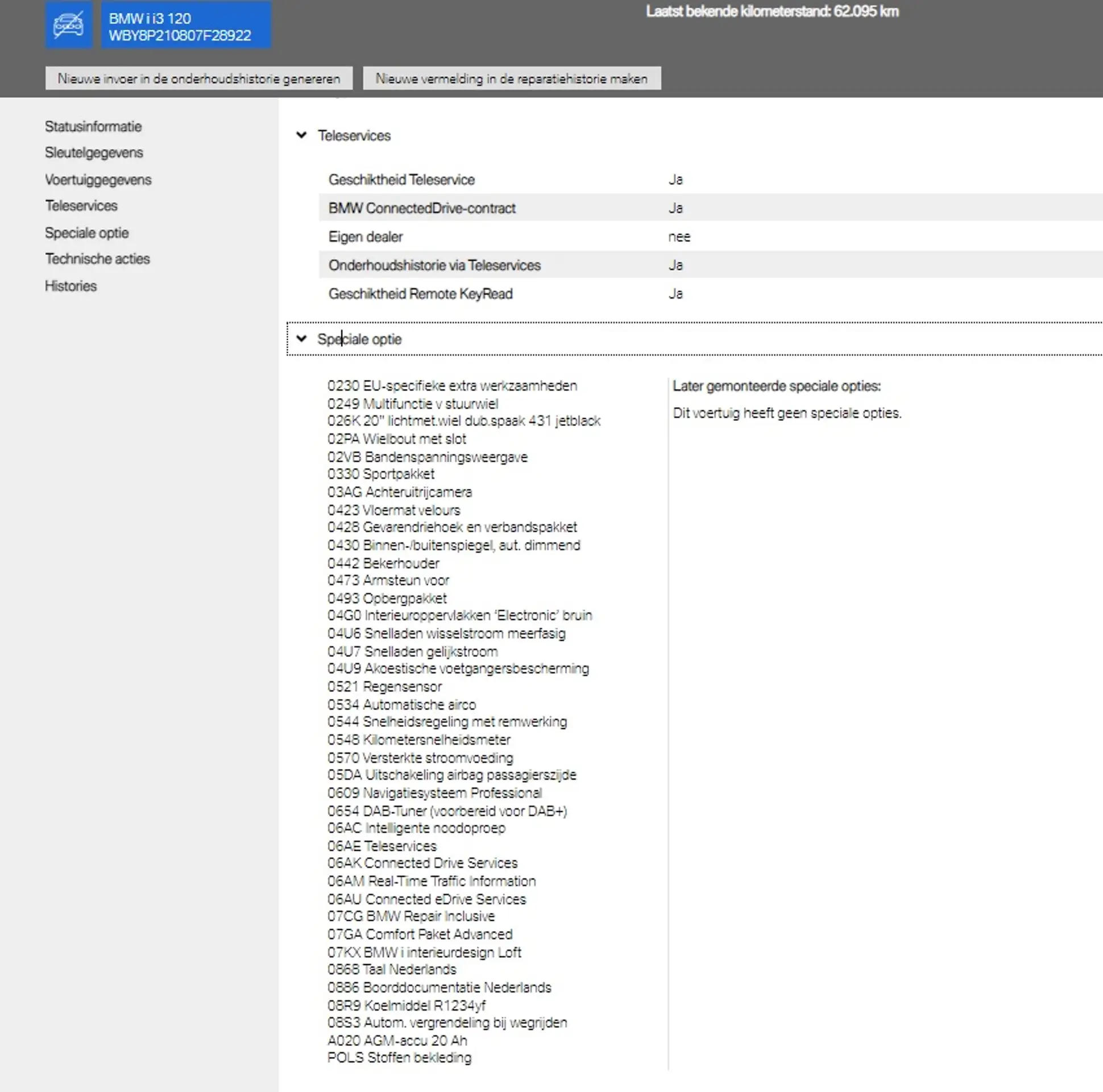
Task: Click the 'nee' value for Eigen dealer
Action: pos(679,237)
